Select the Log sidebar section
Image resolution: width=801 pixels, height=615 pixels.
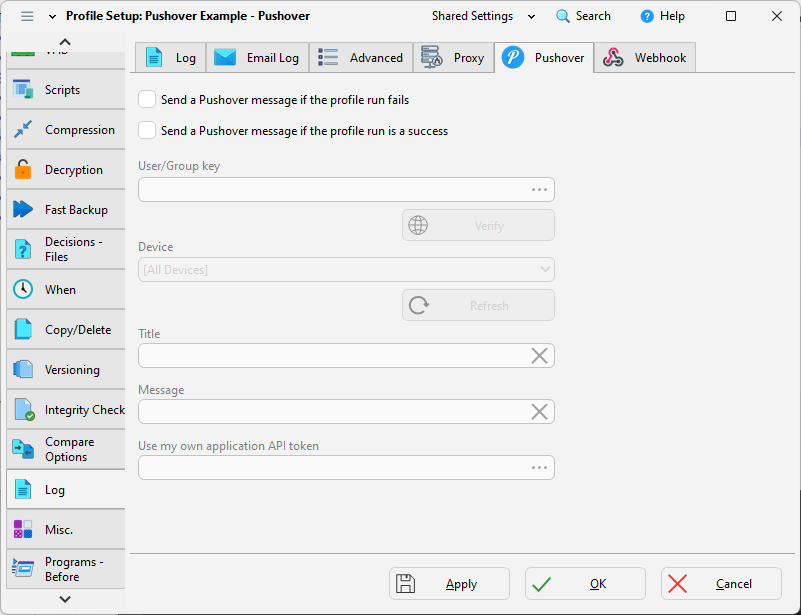tap(66, 489)
